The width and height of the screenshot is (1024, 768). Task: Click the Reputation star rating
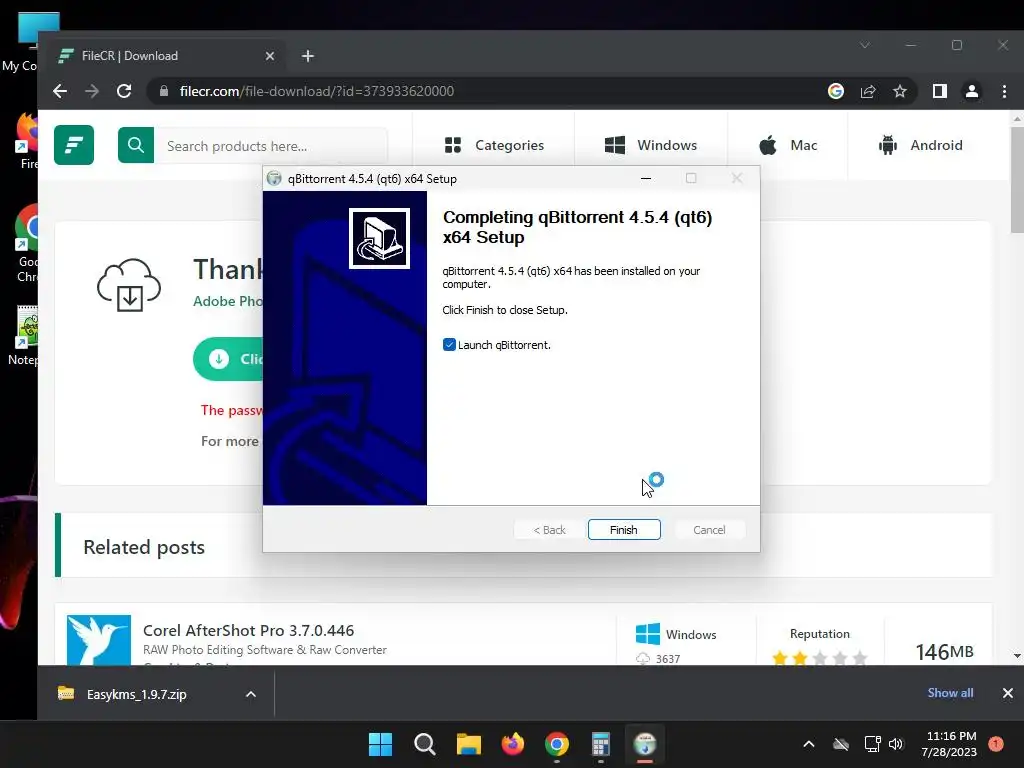(x=820, y=658)
